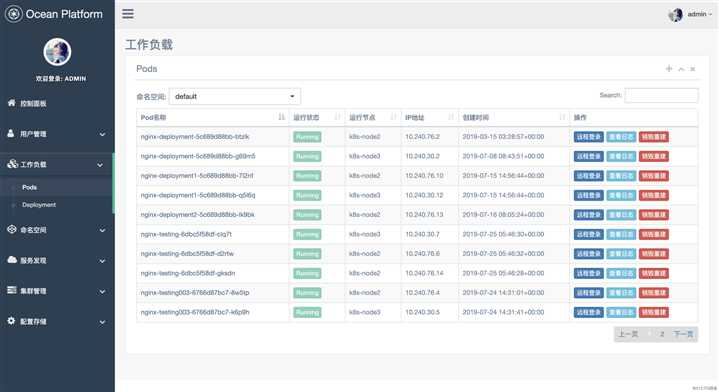Click IP address 10.240.30.7
The image size is (719, 392).
[422, 234]
